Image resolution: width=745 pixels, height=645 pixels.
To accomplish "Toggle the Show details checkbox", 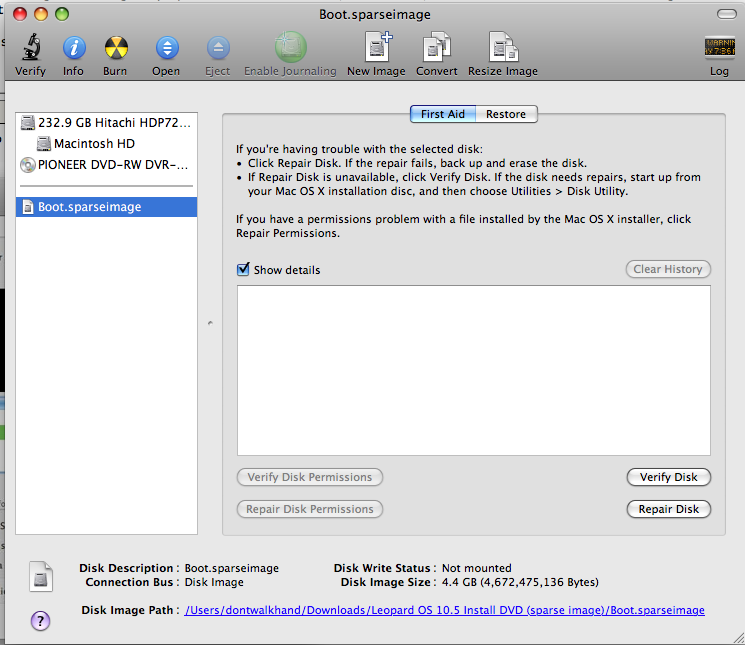I will [243, 269].
